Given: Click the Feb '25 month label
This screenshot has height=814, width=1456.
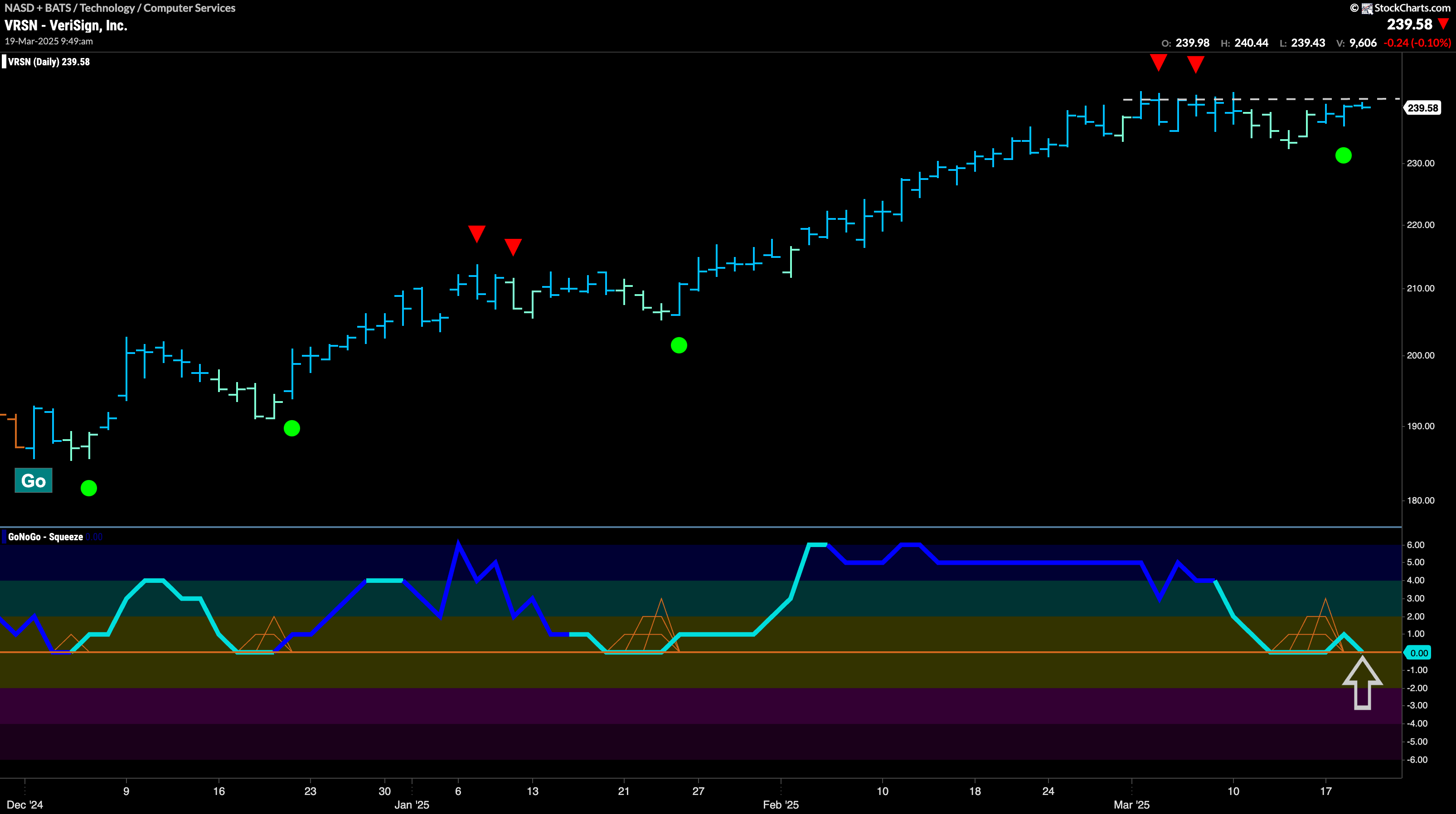Looking at the screenshot, I should point(781,805).
